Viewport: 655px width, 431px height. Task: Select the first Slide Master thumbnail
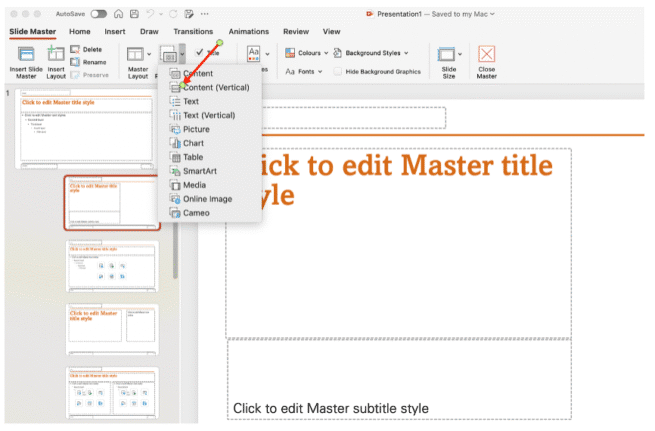[x=82, y=128]
